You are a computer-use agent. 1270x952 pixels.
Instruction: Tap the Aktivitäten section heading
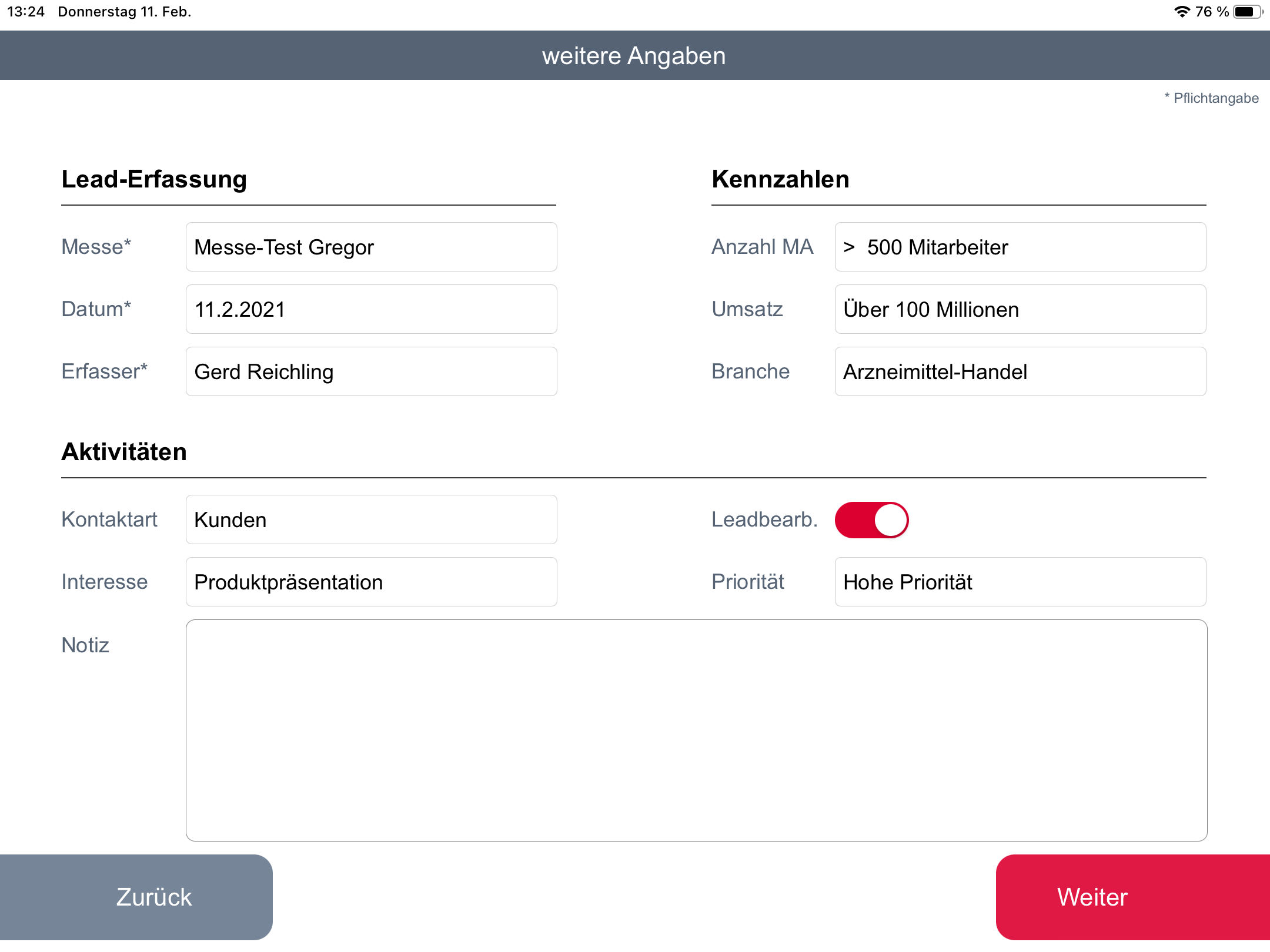tap(124, 452)
